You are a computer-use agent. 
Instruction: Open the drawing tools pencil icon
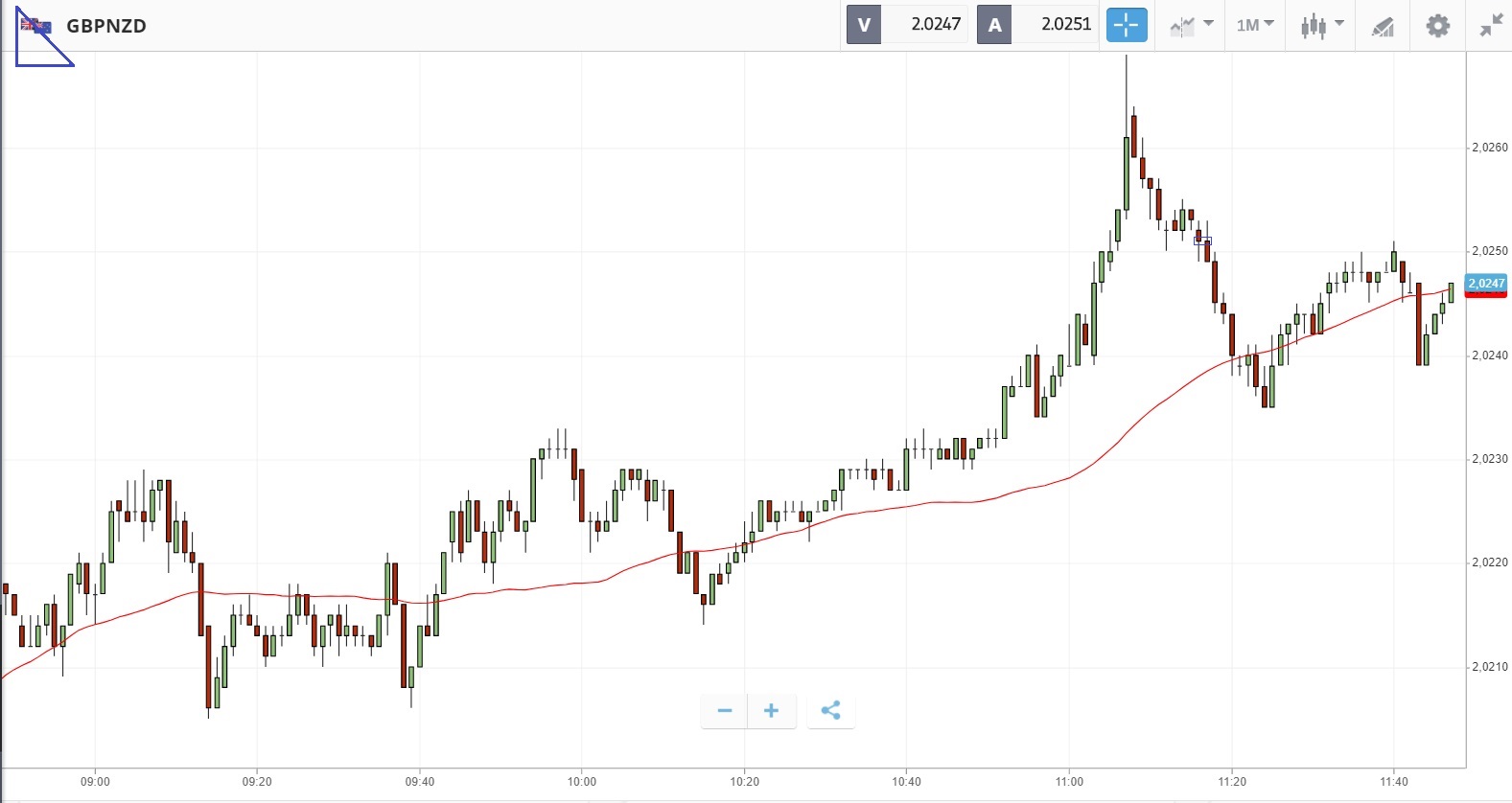(1382, 26)
